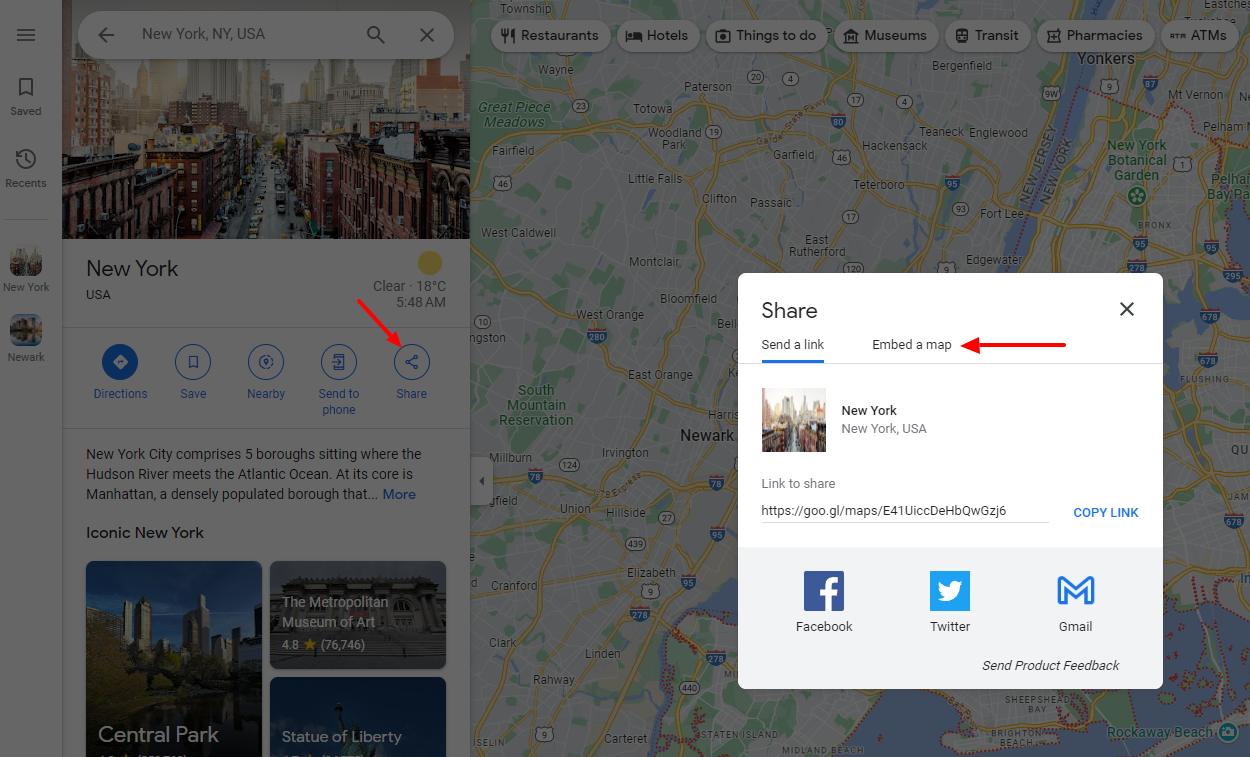
Task: Click the share link URL field
Action: [x=904, y=511]
